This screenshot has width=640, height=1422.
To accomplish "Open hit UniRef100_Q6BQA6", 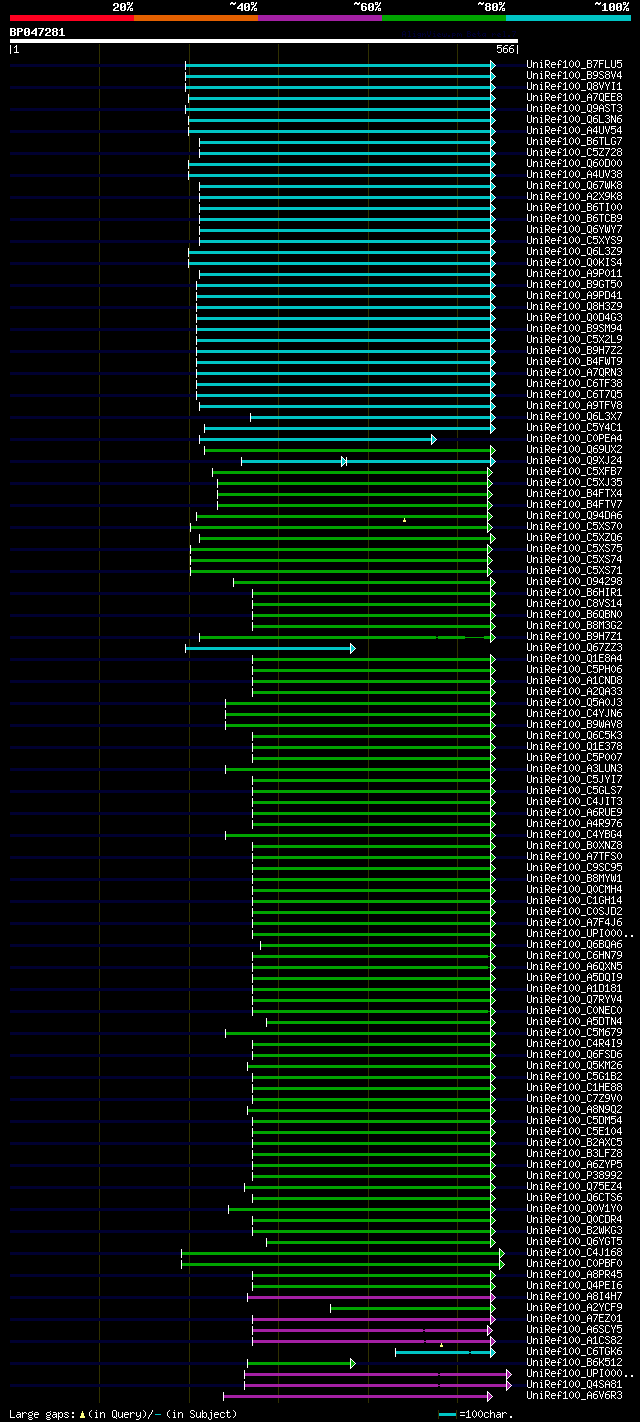I will pyautogui.click(x=574, y=944).
